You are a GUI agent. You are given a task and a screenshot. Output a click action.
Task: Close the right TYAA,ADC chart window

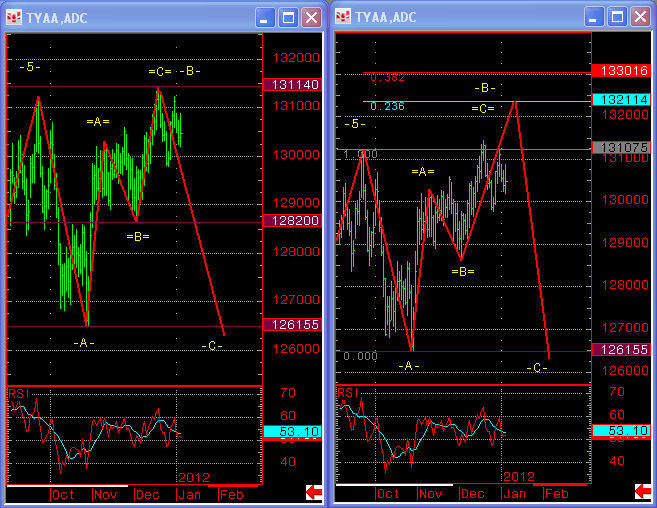[641, 17]
